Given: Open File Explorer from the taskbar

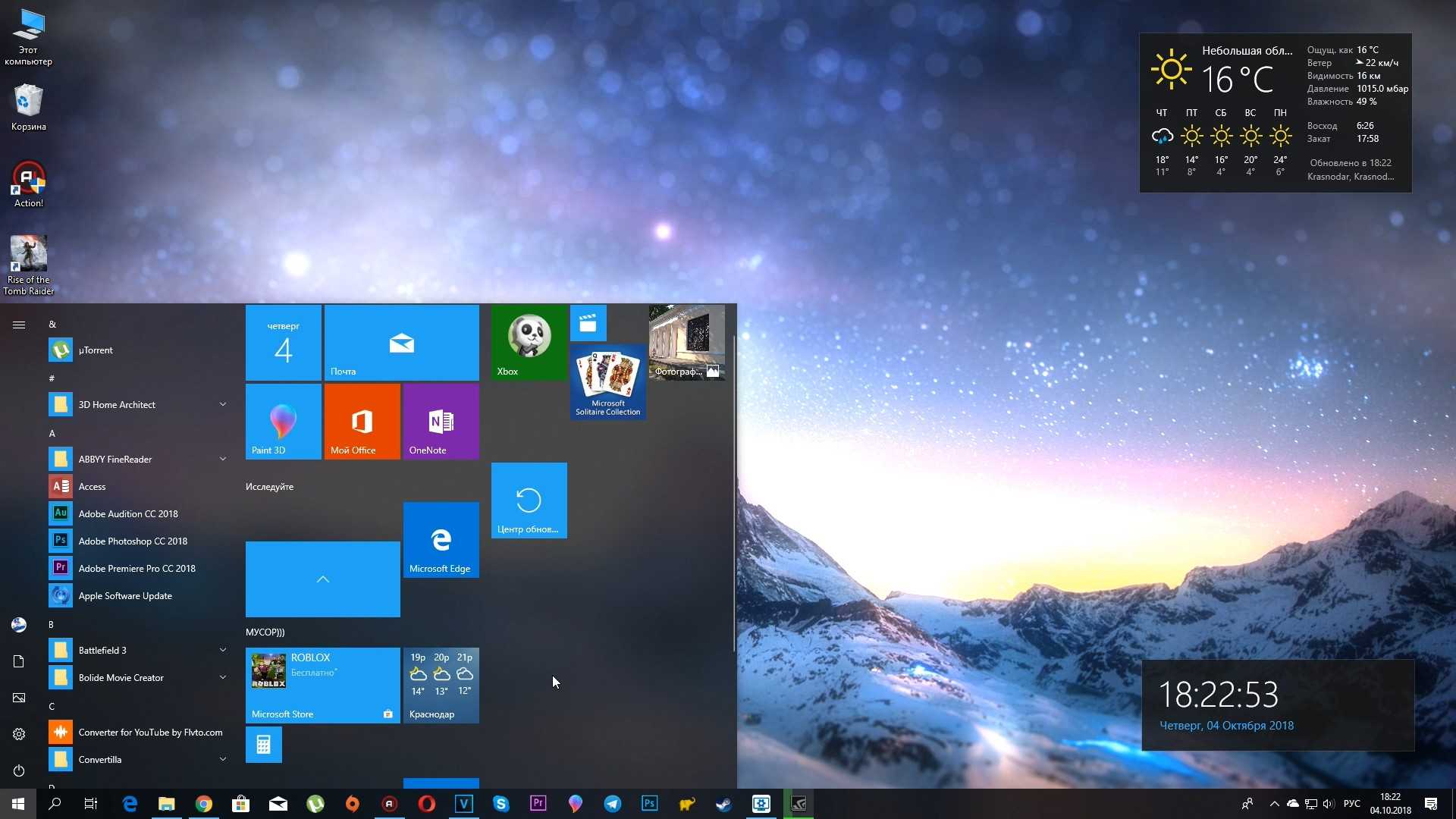Looking at the screenshot, I should coord(166,804).
